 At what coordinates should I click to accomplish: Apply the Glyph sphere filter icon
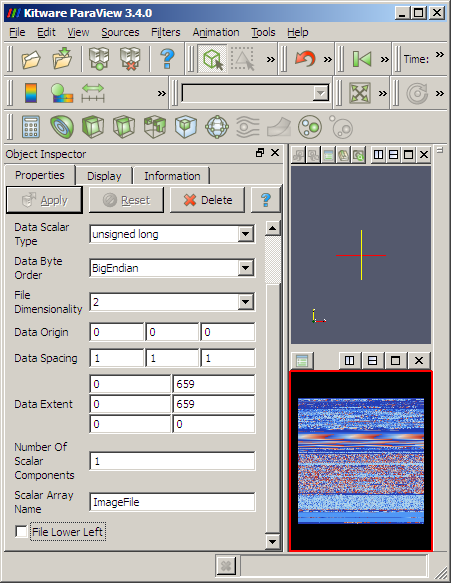point(217,127)
